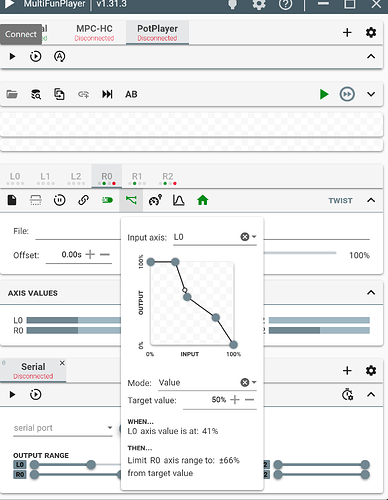Close the Serial output tab
The height and width of the screenshot is (500, 388).
[62, 363]
